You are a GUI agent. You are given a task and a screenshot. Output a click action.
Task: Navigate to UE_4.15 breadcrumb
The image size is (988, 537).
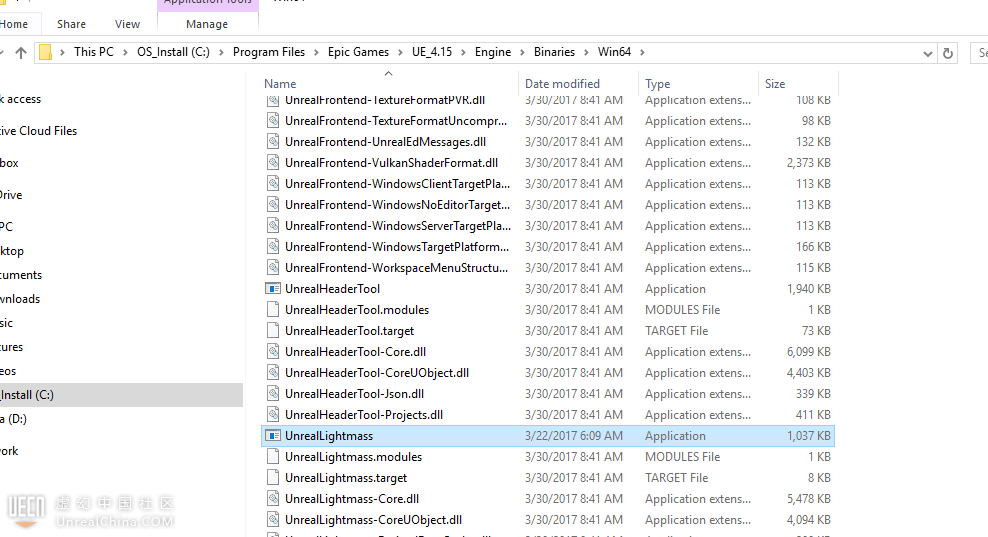click(x=432, y=52)
